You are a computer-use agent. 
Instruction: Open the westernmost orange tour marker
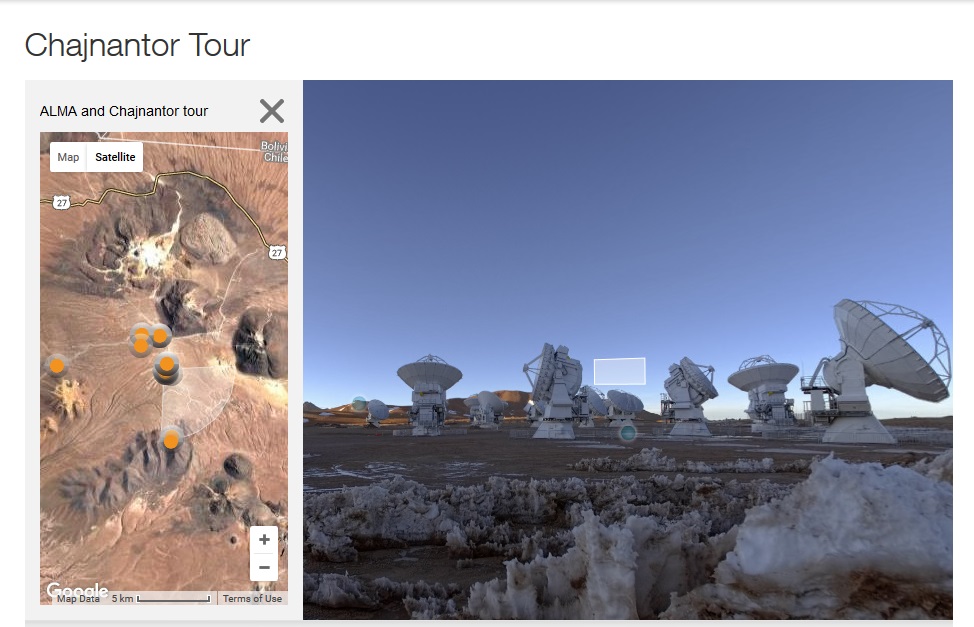click(x=57, y=365)
